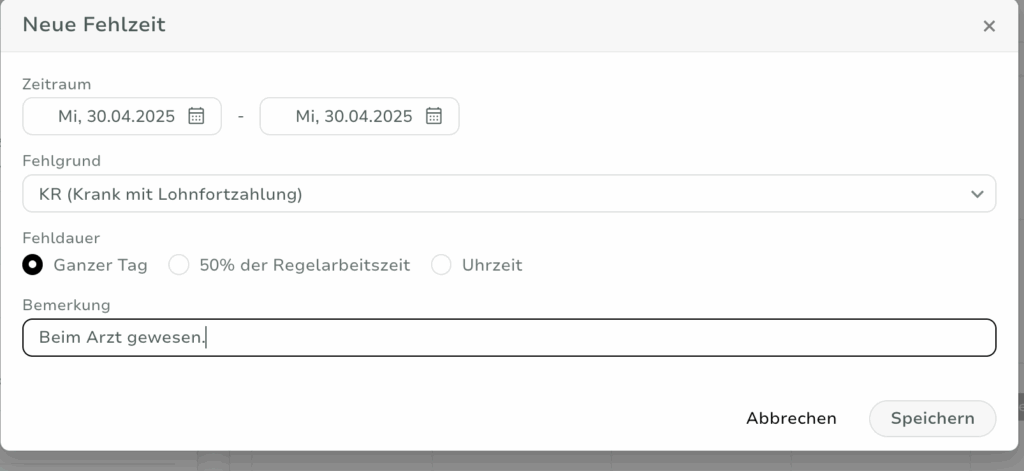Click the dash separator between the dates
The width and height of the screenshot is (1024, 471).
(x=241, y=117)
